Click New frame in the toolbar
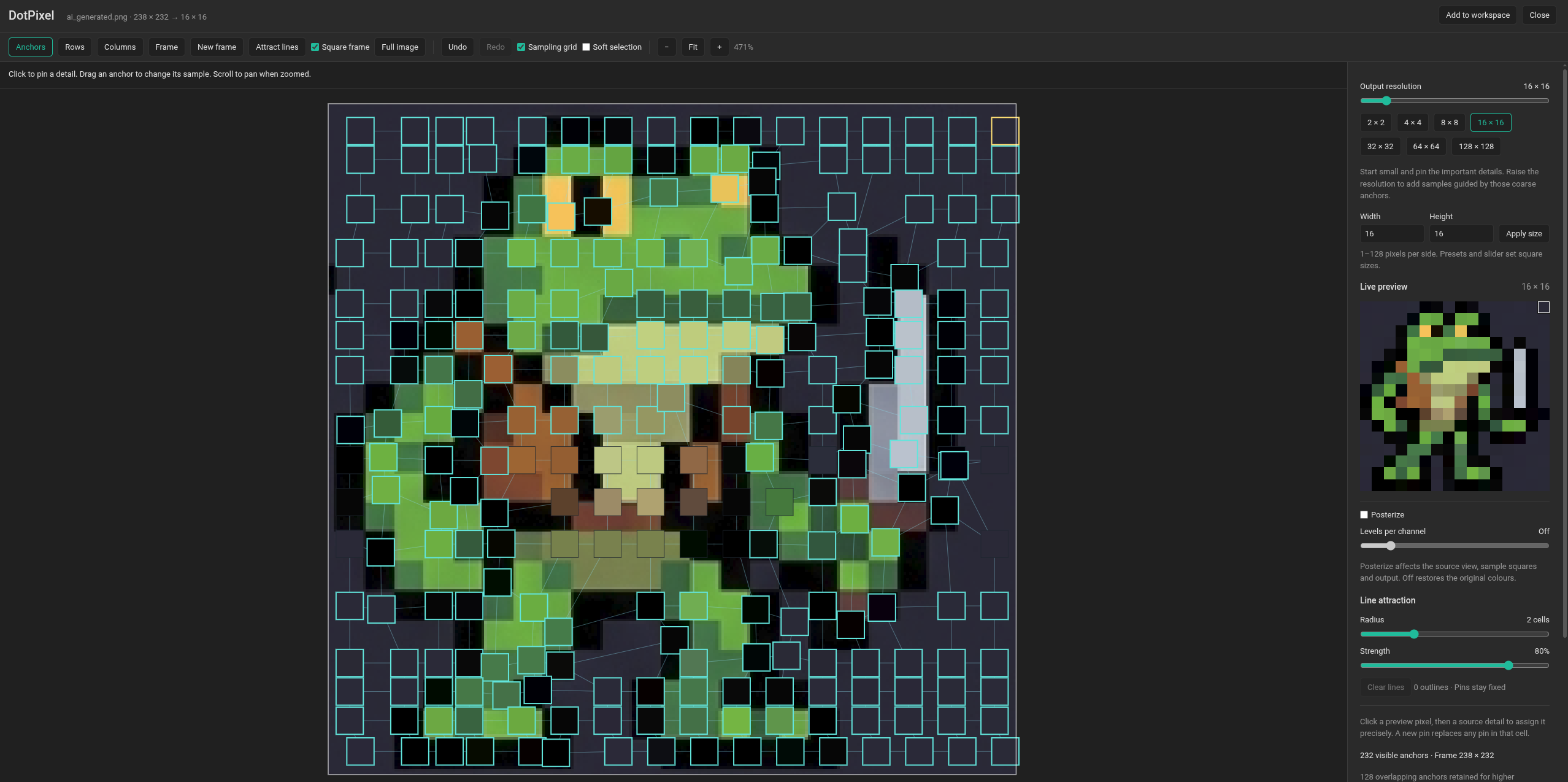 click(217, 47)
